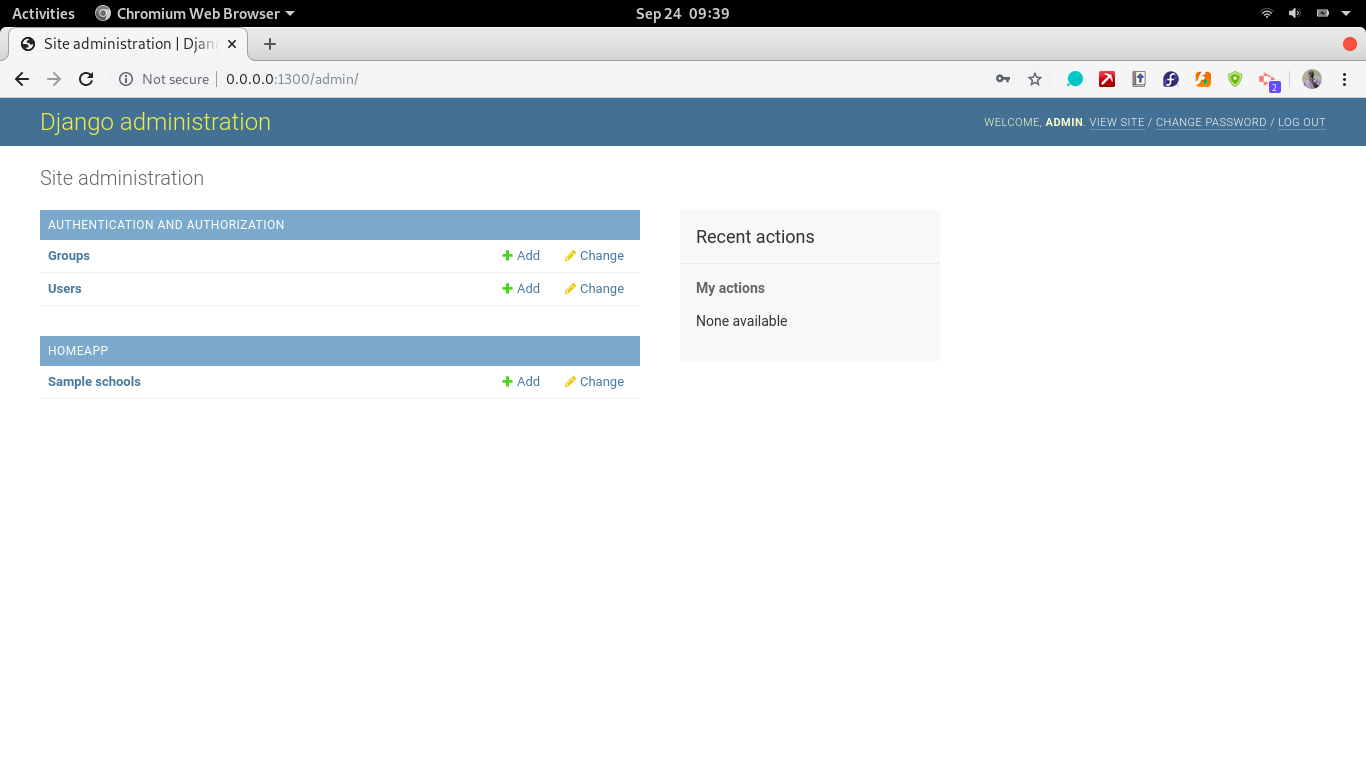
Task: Open a new browser tab
Action: coord(270,44)
